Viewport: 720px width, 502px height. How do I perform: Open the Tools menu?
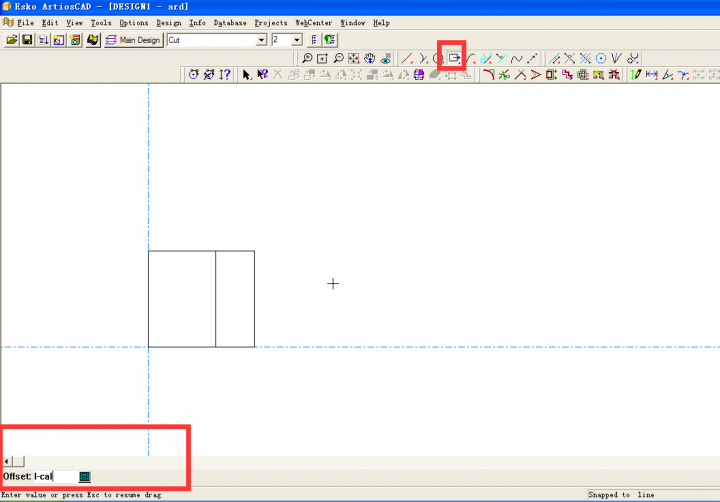[x=101, y=22]
